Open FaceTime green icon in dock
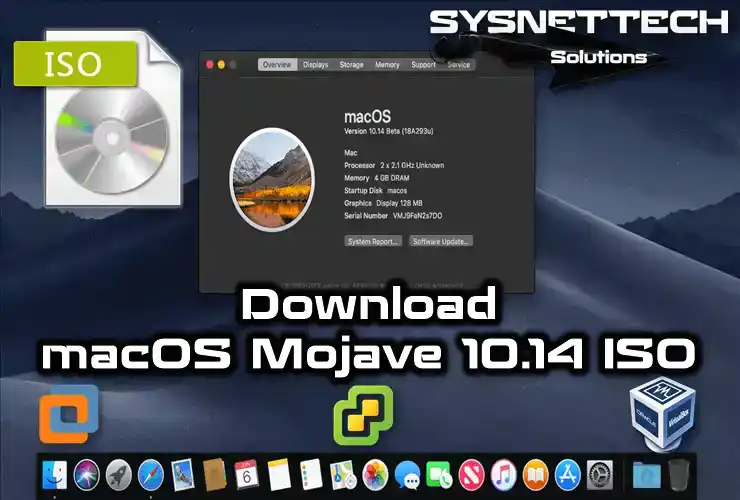Image resolution: width=740 pixels, height=500 pixels. tap(439, 475)
